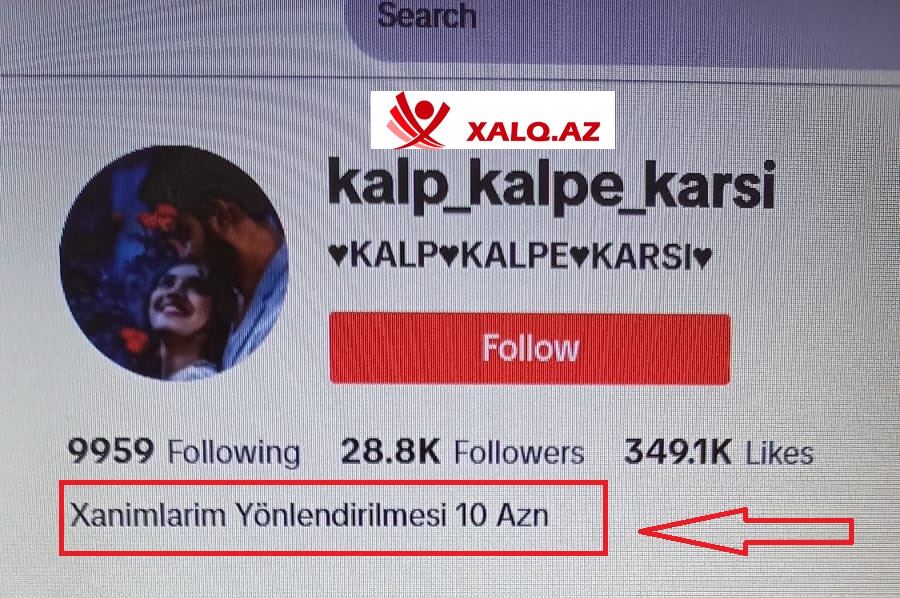Click the first heart before KALP

339,255
